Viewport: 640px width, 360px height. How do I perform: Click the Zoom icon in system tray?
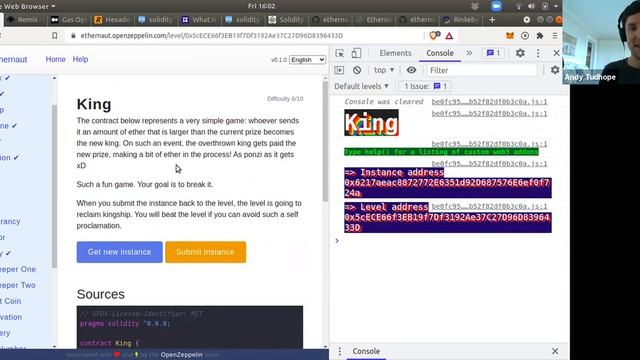pos(496,6)
